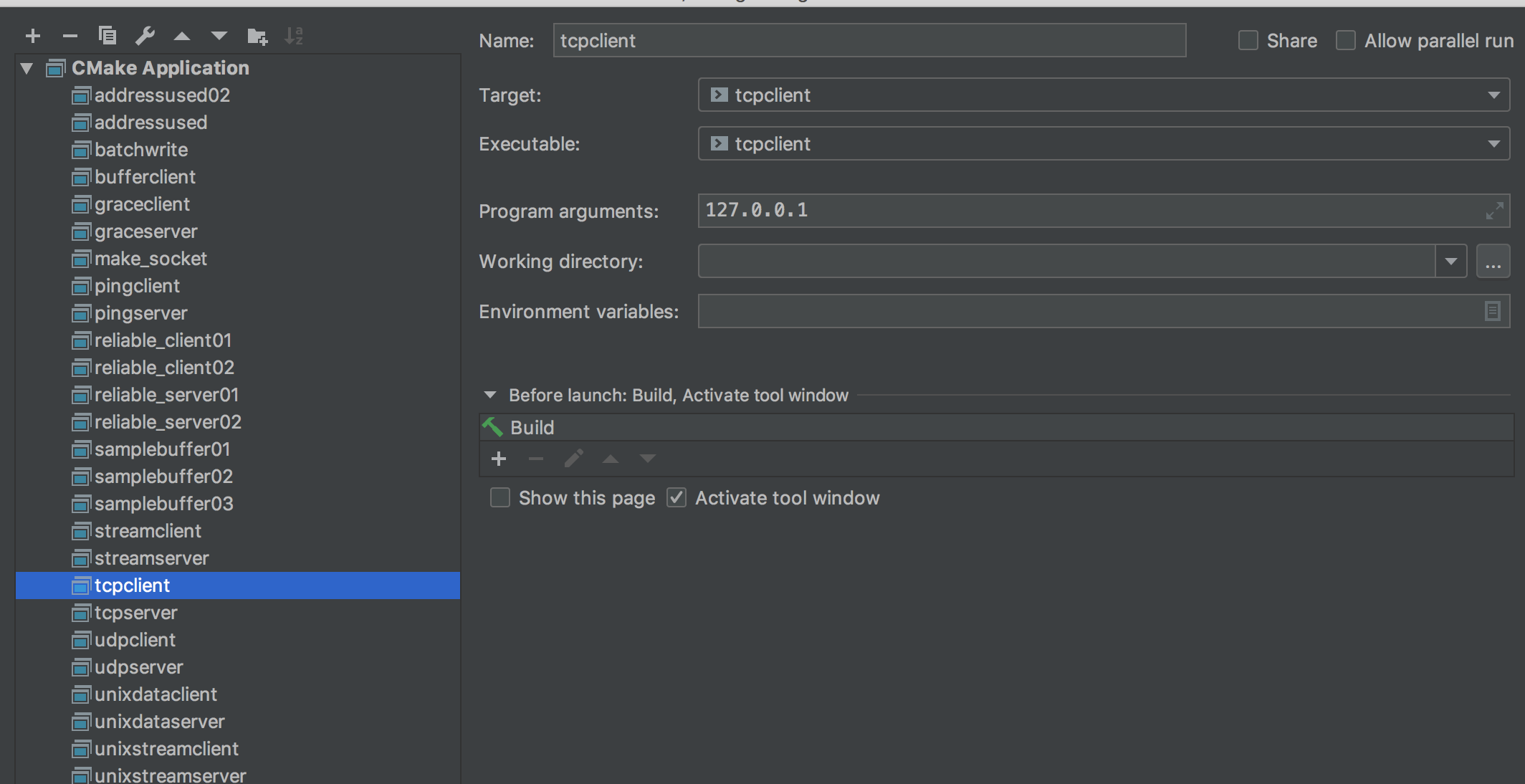Click into the Name text field
The image size is (1525, 784).
coord(869,41)
